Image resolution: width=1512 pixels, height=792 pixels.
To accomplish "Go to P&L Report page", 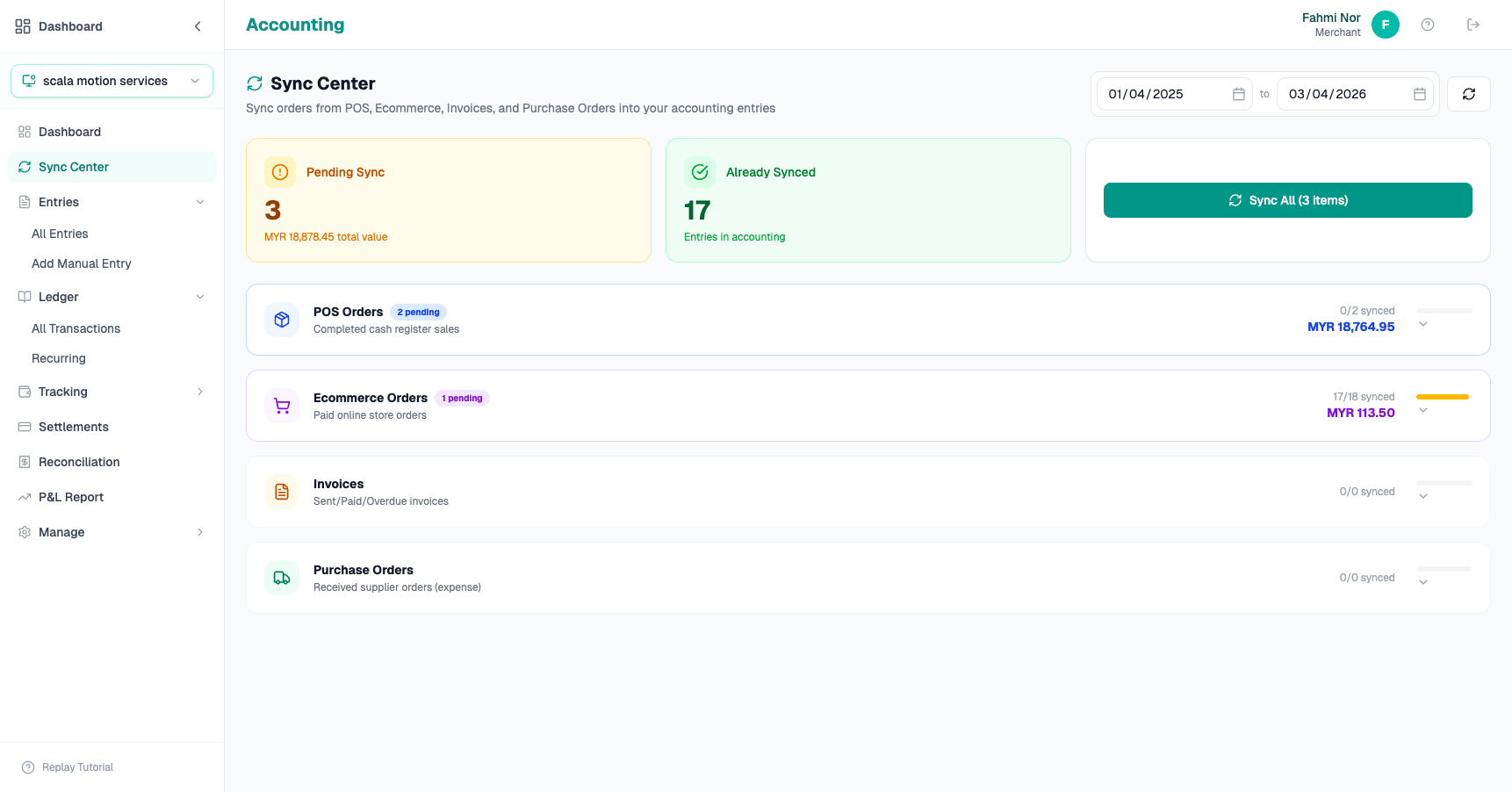I will click(x=71, y=497).
